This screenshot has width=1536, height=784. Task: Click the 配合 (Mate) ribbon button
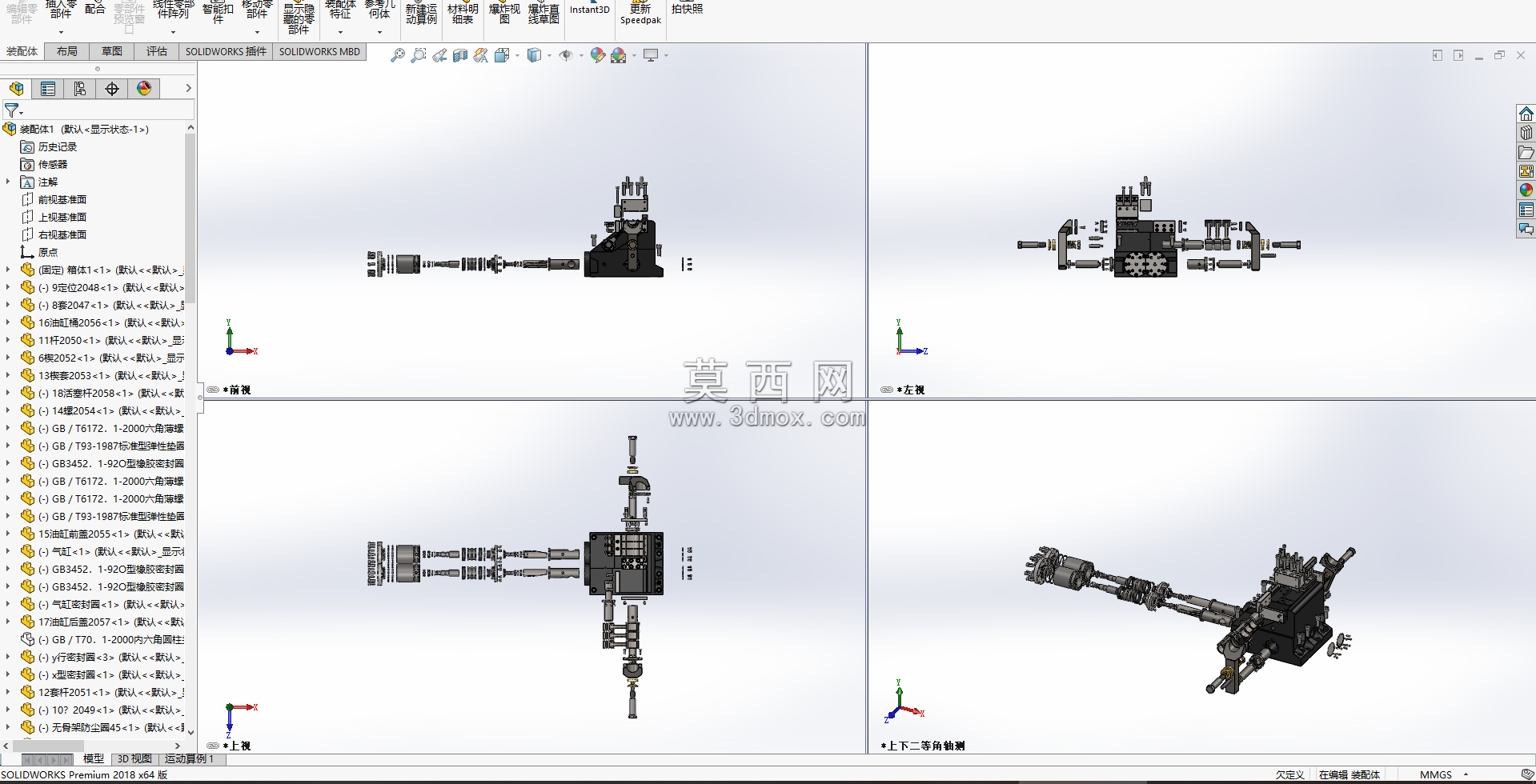click(95, 10)
